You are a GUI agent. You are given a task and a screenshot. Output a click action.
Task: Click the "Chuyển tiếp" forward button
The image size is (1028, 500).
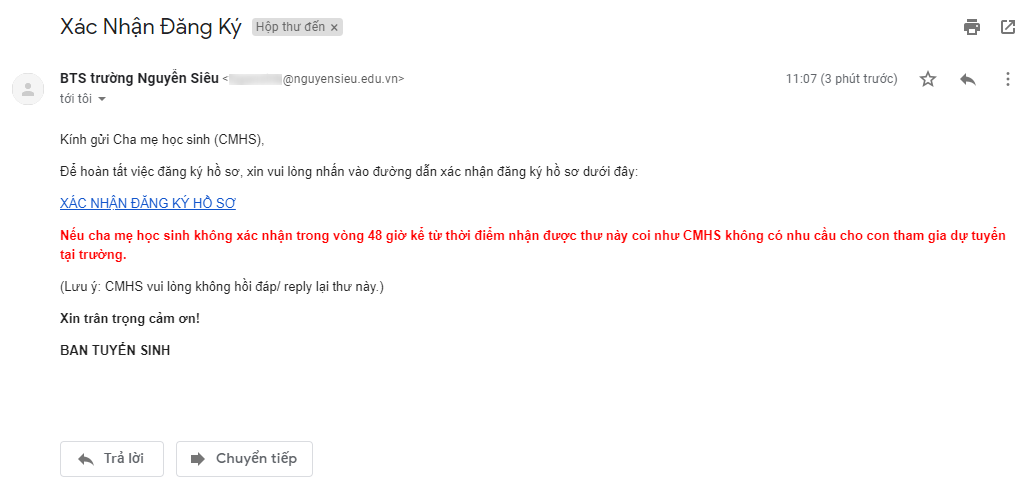point(244,459)
